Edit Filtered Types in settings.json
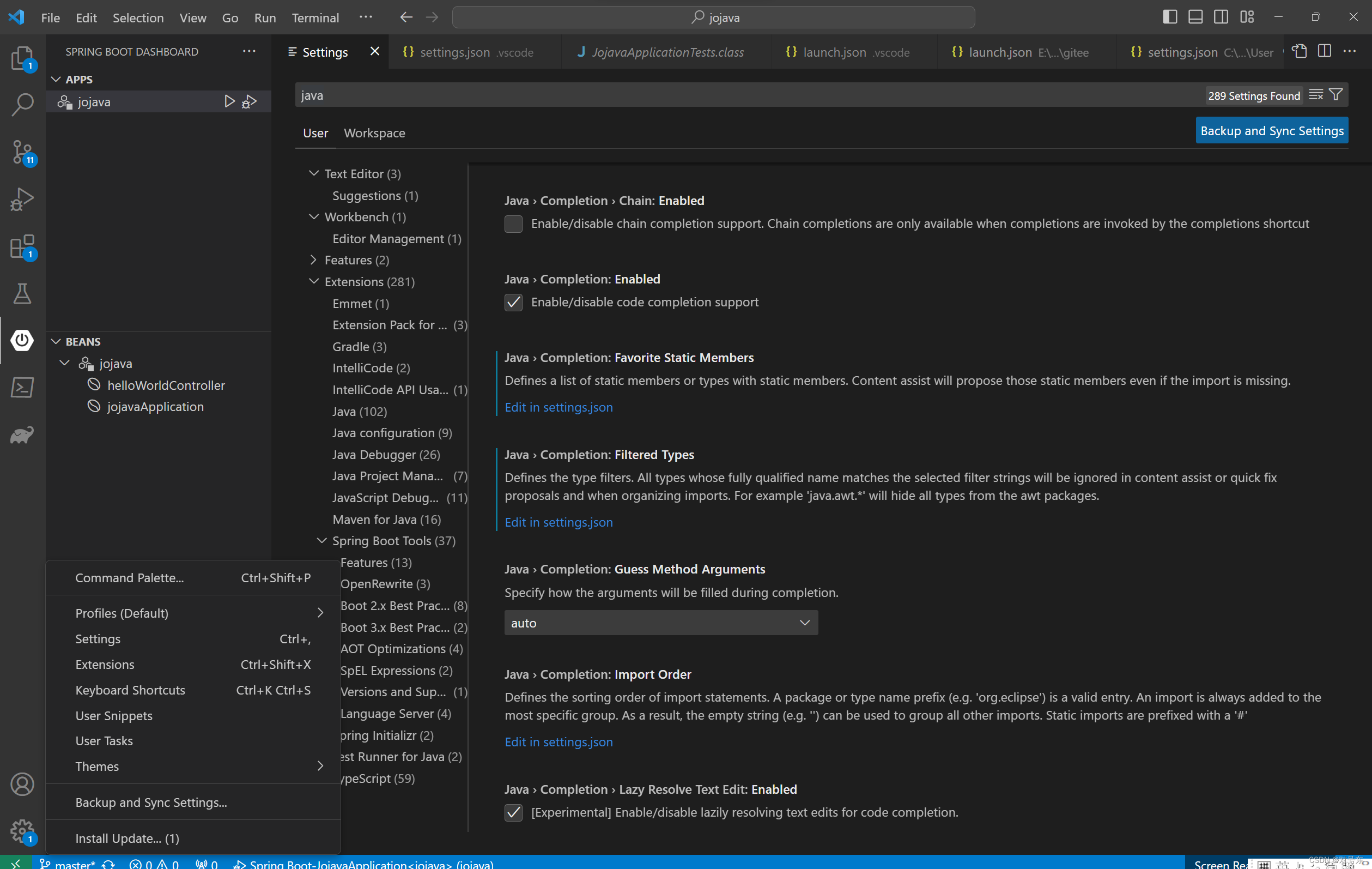 [x=558, y=522]
